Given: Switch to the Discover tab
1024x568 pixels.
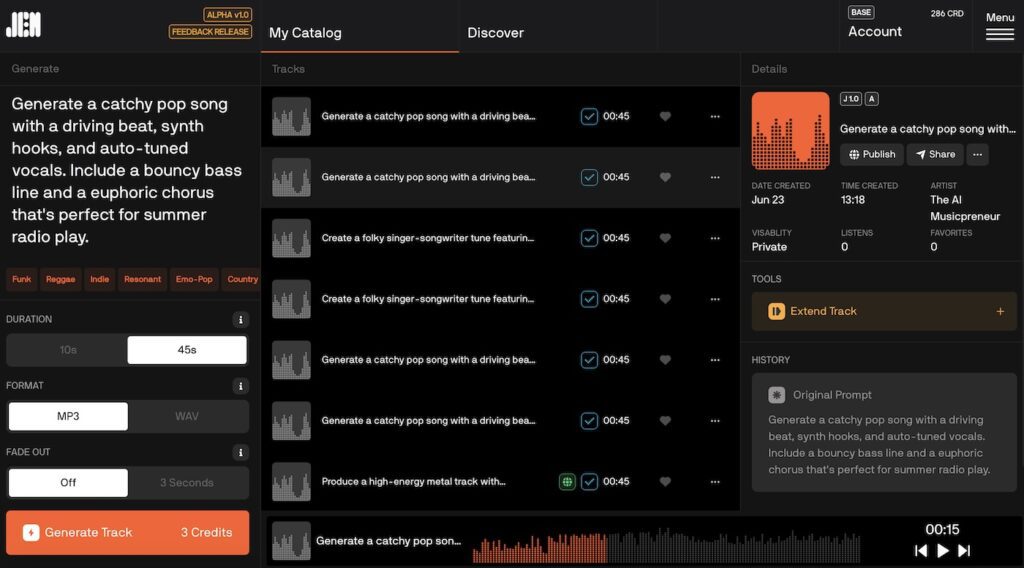Looking at the screenshot, I should (495, 32).
